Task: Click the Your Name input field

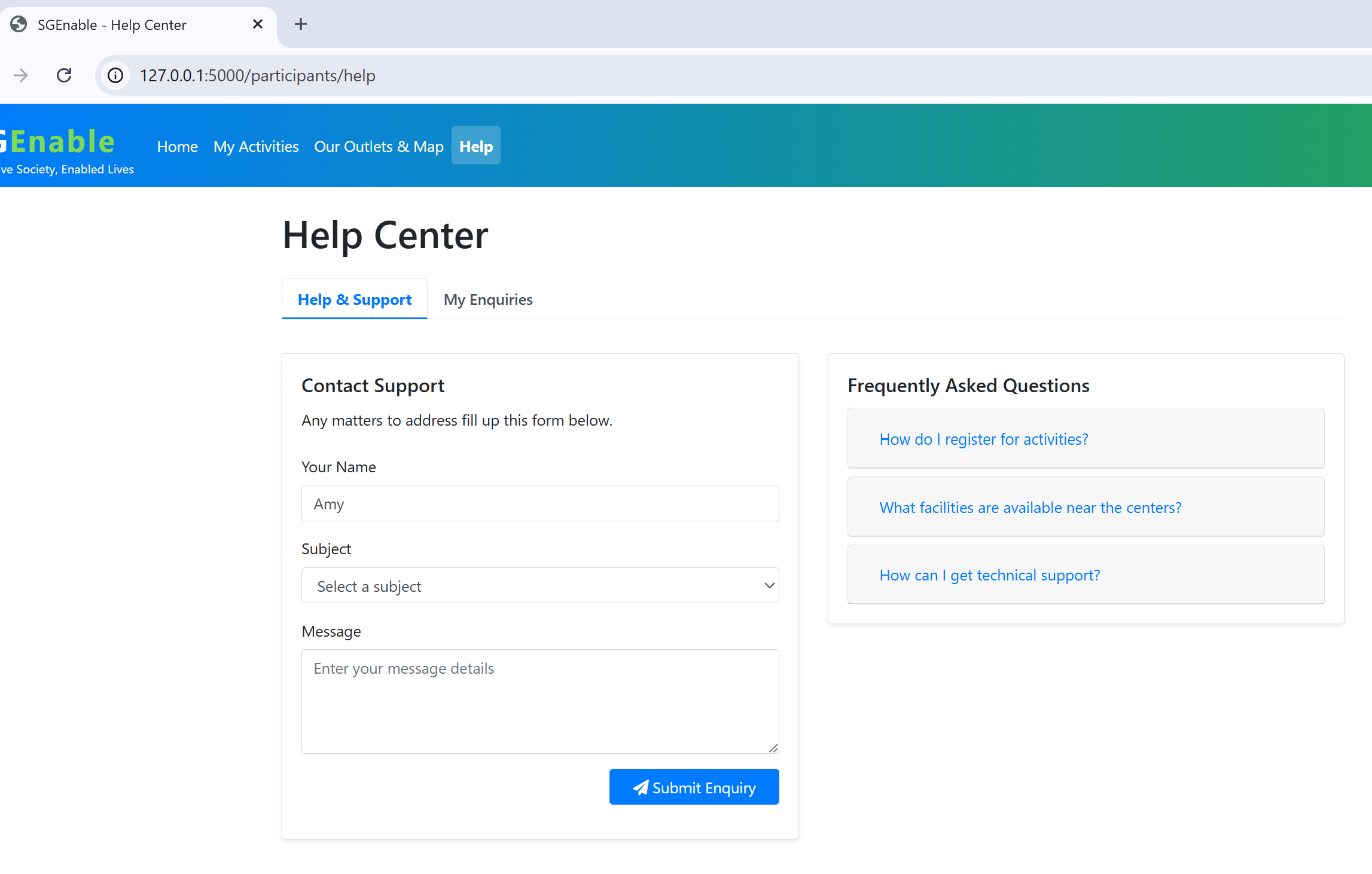Action: click(539, 503)
